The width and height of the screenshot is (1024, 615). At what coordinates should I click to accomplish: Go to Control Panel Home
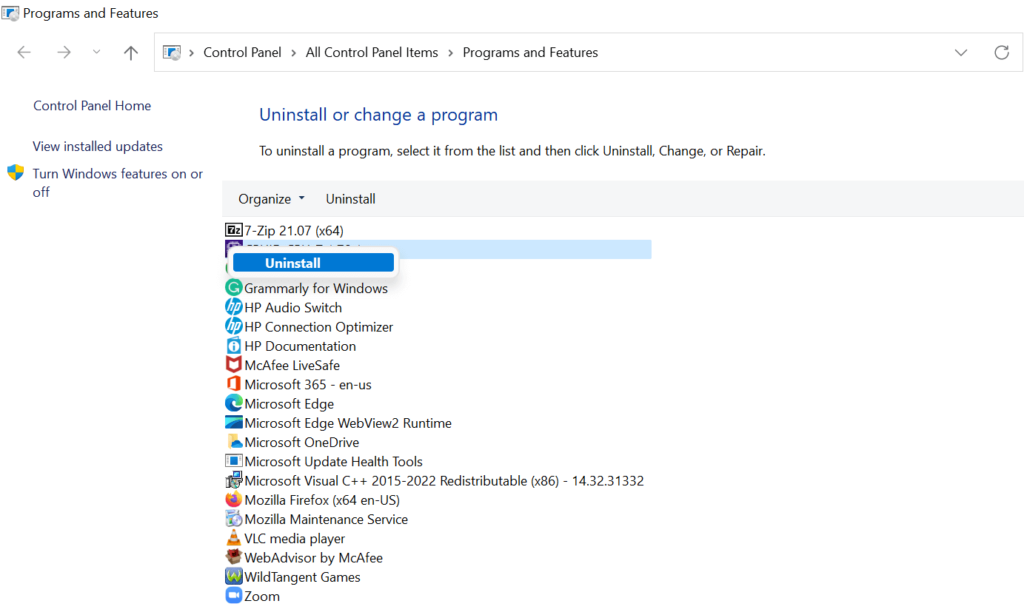pyautogui.click(x=92, y=106)
